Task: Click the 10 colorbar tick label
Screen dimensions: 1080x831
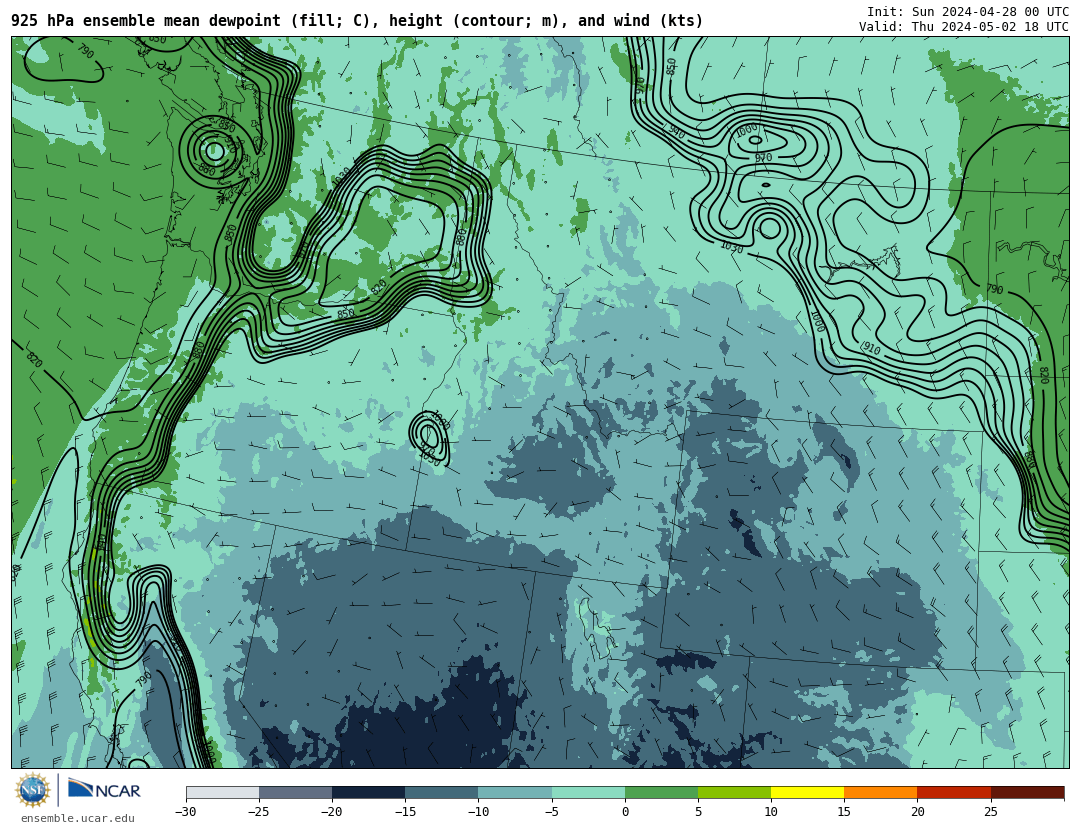Action: pyautogui.click(x=771, y=812)
